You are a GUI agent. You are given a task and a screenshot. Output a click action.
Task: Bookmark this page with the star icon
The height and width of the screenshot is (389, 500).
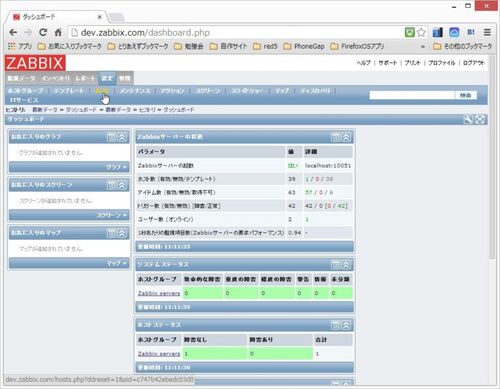pyautogui.click(x=421, y=32)
